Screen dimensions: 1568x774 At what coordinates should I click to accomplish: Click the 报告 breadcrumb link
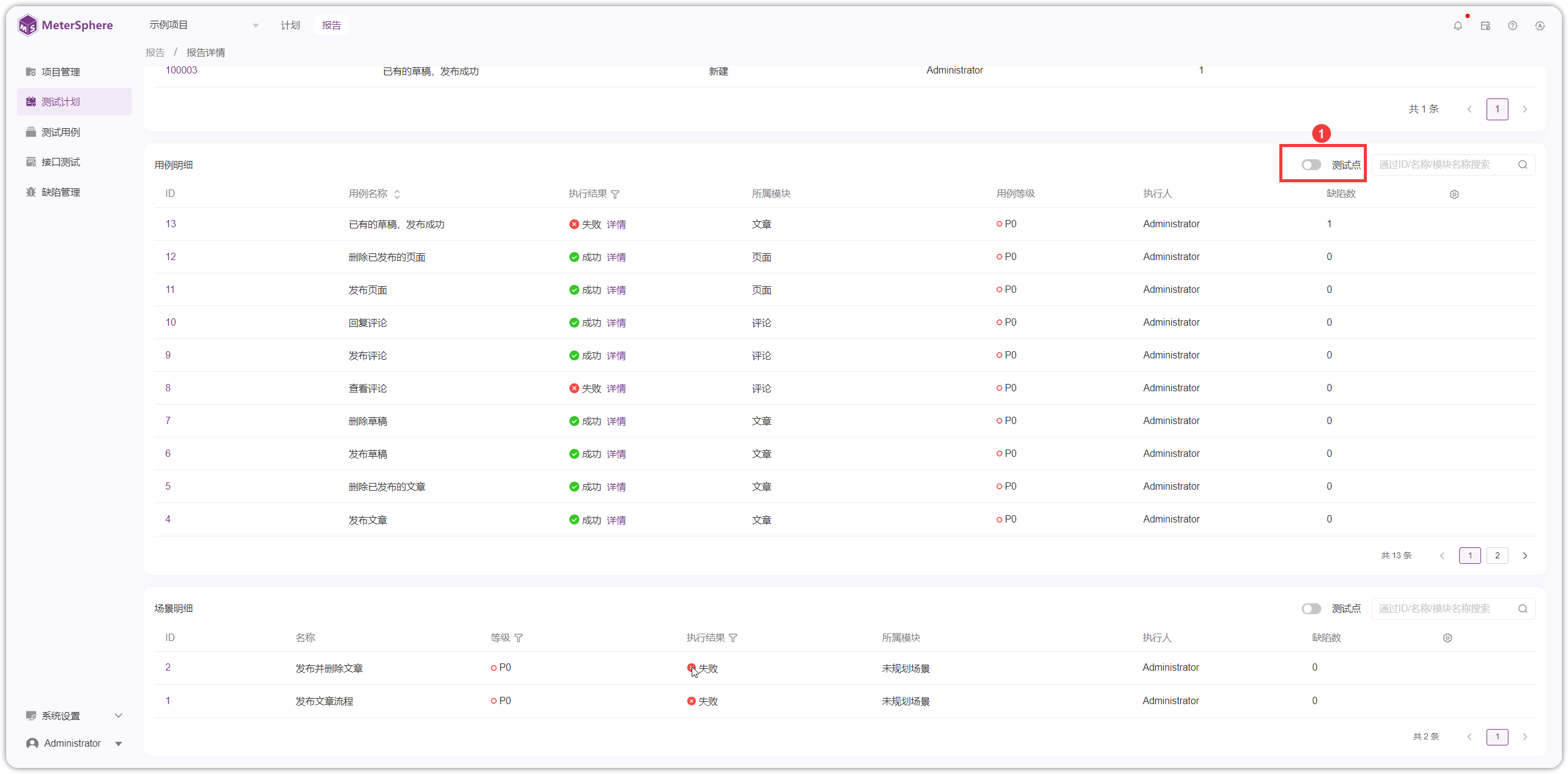pos(155,52)
